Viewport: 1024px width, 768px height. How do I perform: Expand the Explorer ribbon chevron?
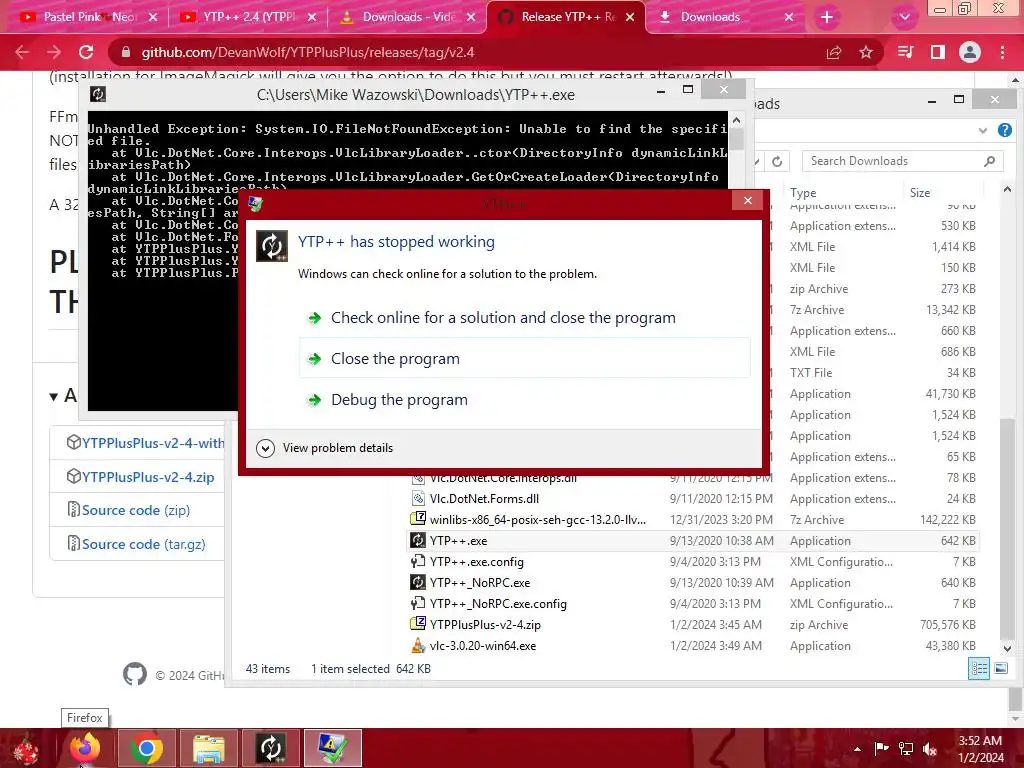(x=983, y=131)
